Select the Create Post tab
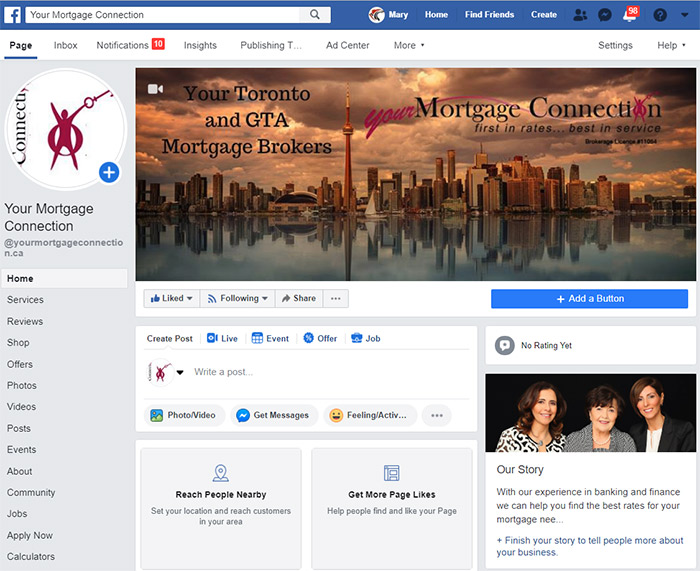 coord(170,338)
